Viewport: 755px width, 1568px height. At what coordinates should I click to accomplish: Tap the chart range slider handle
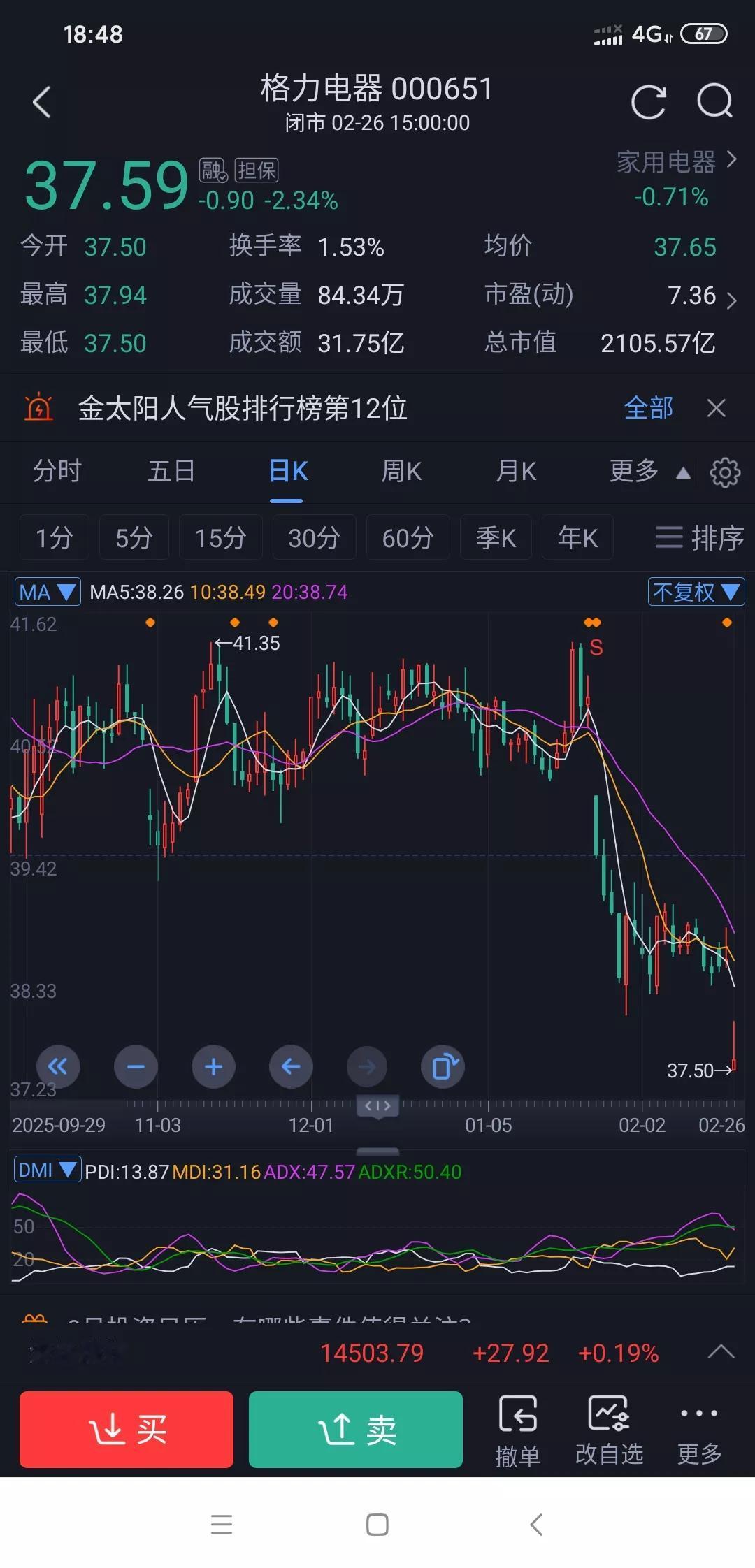(x=377, y=1106)
